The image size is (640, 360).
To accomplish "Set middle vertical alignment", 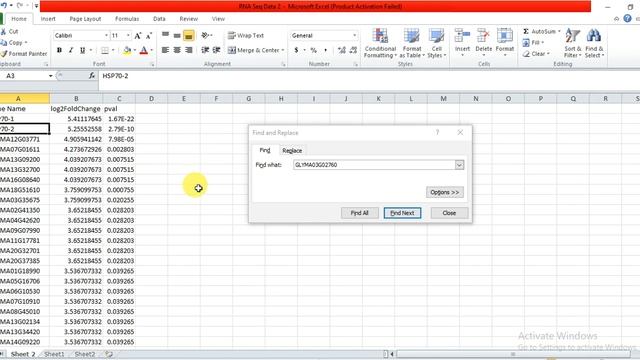I will pyautogui.click(x=177, y=36).
